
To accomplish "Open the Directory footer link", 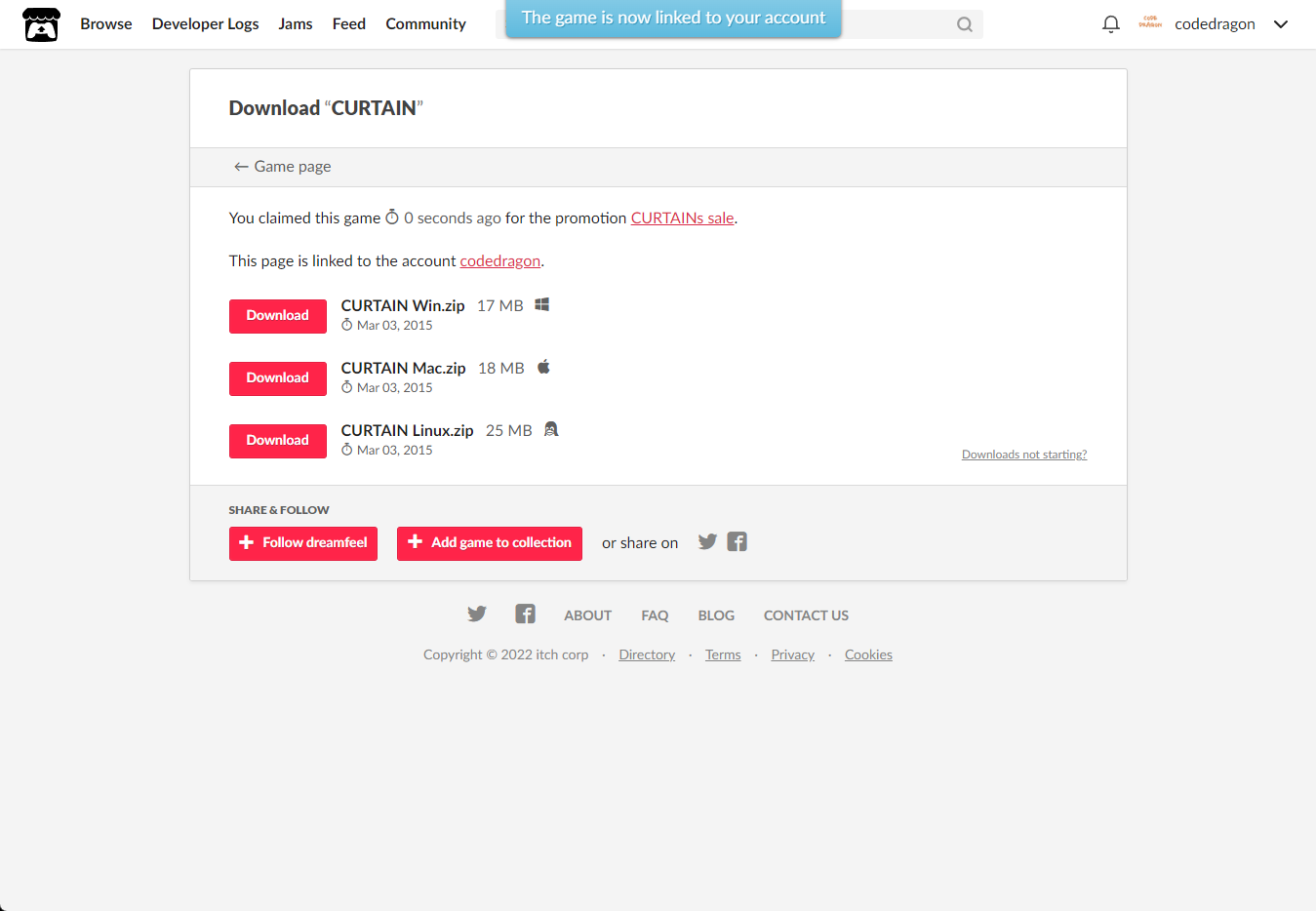I will point(647,655).
